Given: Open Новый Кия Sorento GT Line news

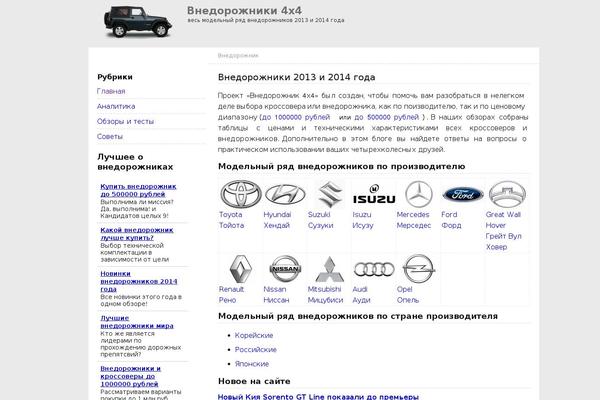Looking at the screenshot, I should tap(318, 397).
